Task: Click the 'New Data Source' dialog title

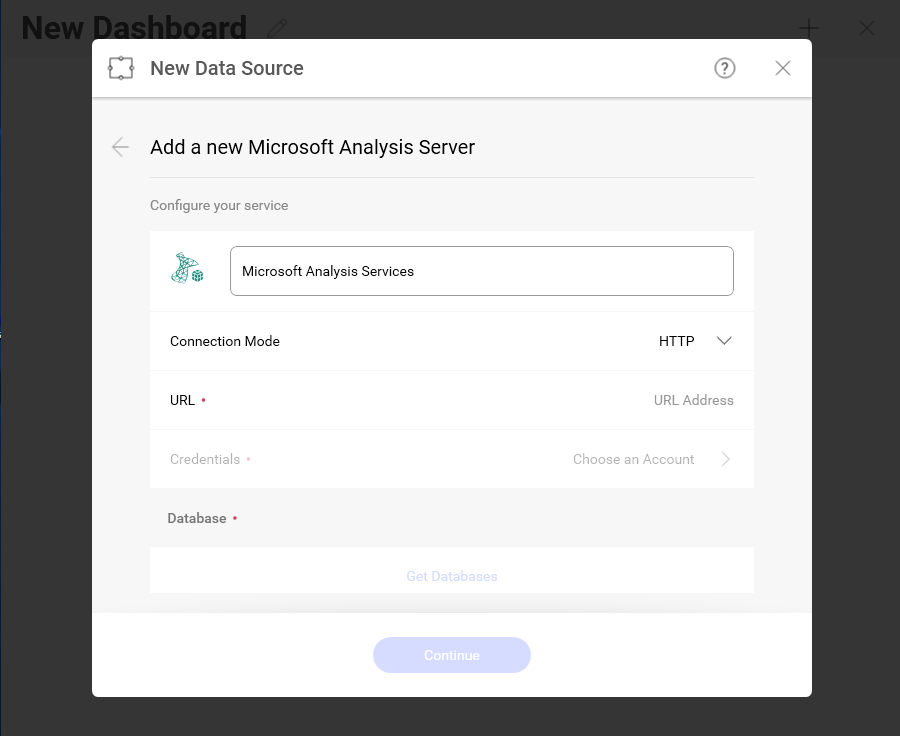Action: click(x=227, y=68)
